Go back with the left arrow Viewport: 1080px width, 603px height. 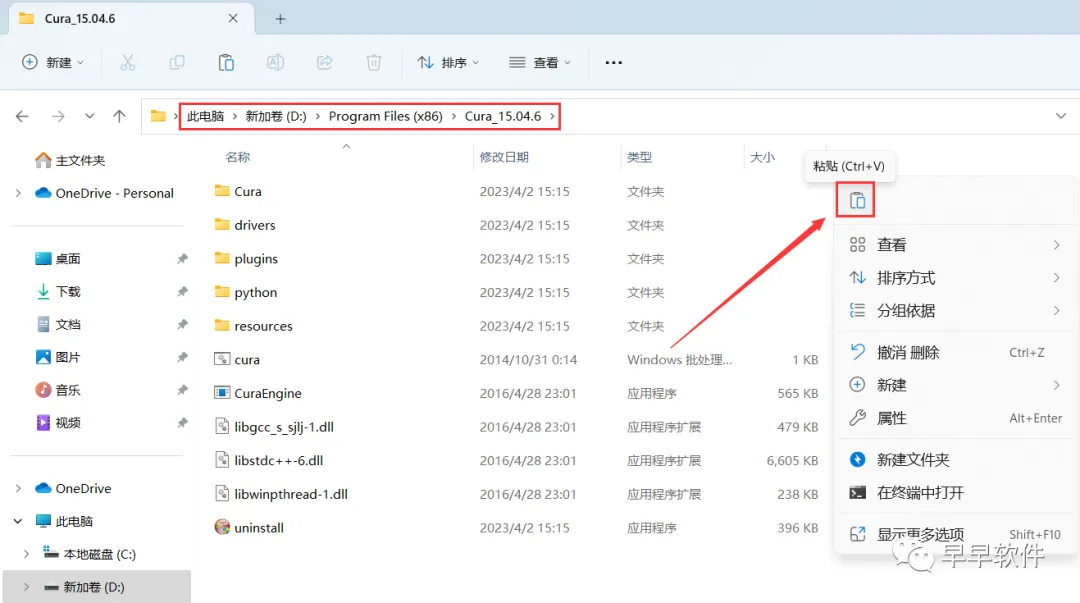coord(22,116)
